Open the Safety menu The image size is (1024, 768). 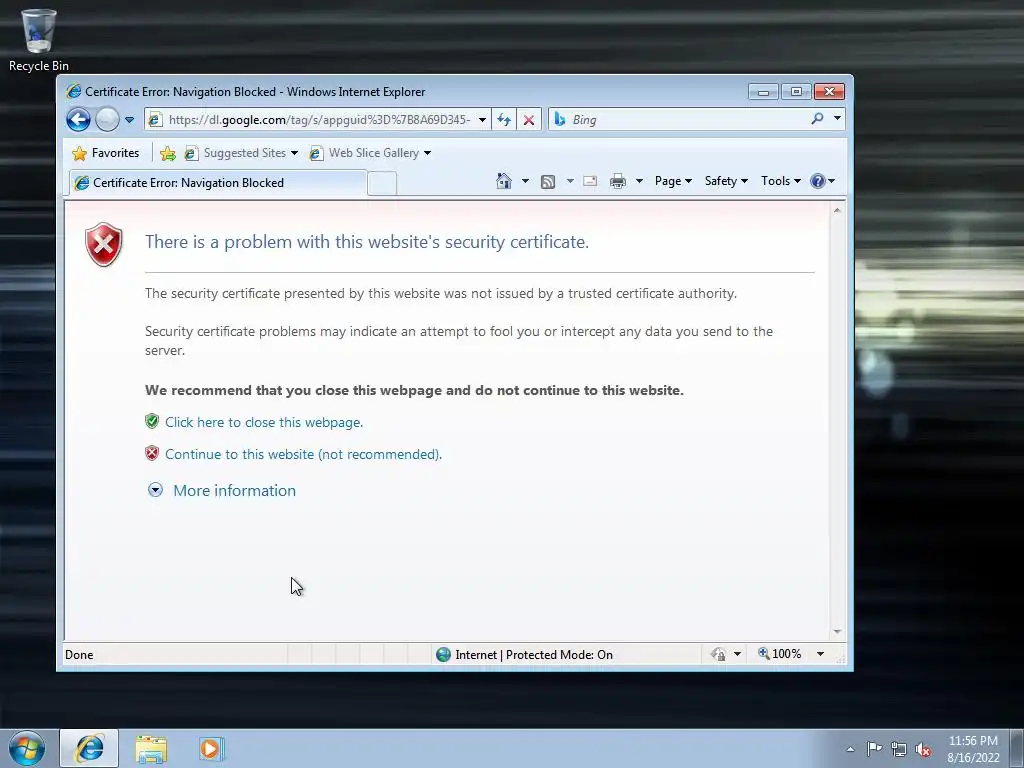[726, 181]
